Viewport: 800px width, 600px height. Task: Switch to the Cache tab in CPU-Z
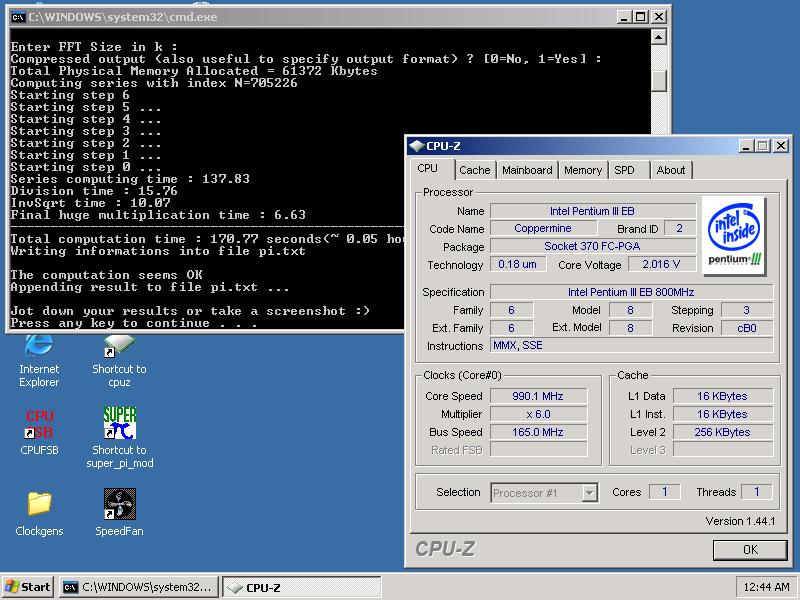click(x=474, y=170)
